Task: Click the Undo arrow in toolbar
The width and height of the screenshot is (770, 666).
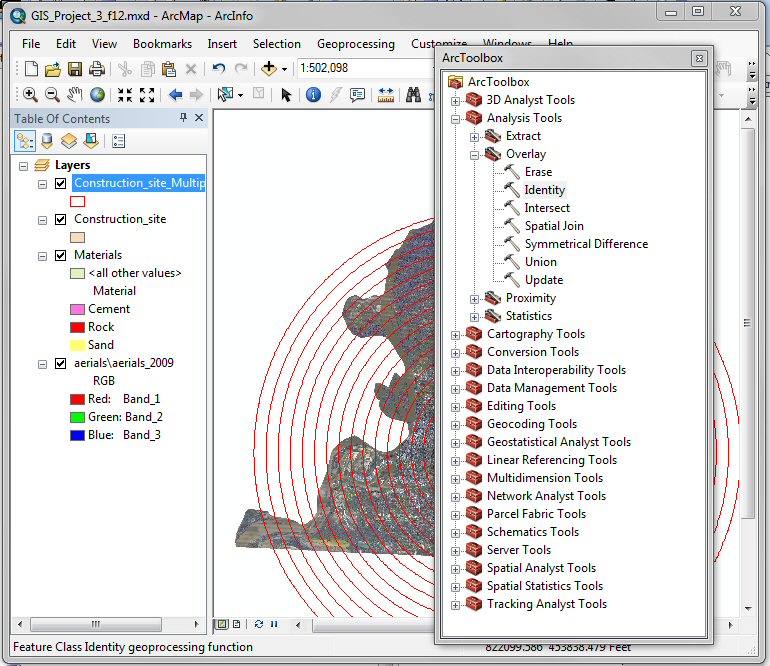Action: coord(219,68)
